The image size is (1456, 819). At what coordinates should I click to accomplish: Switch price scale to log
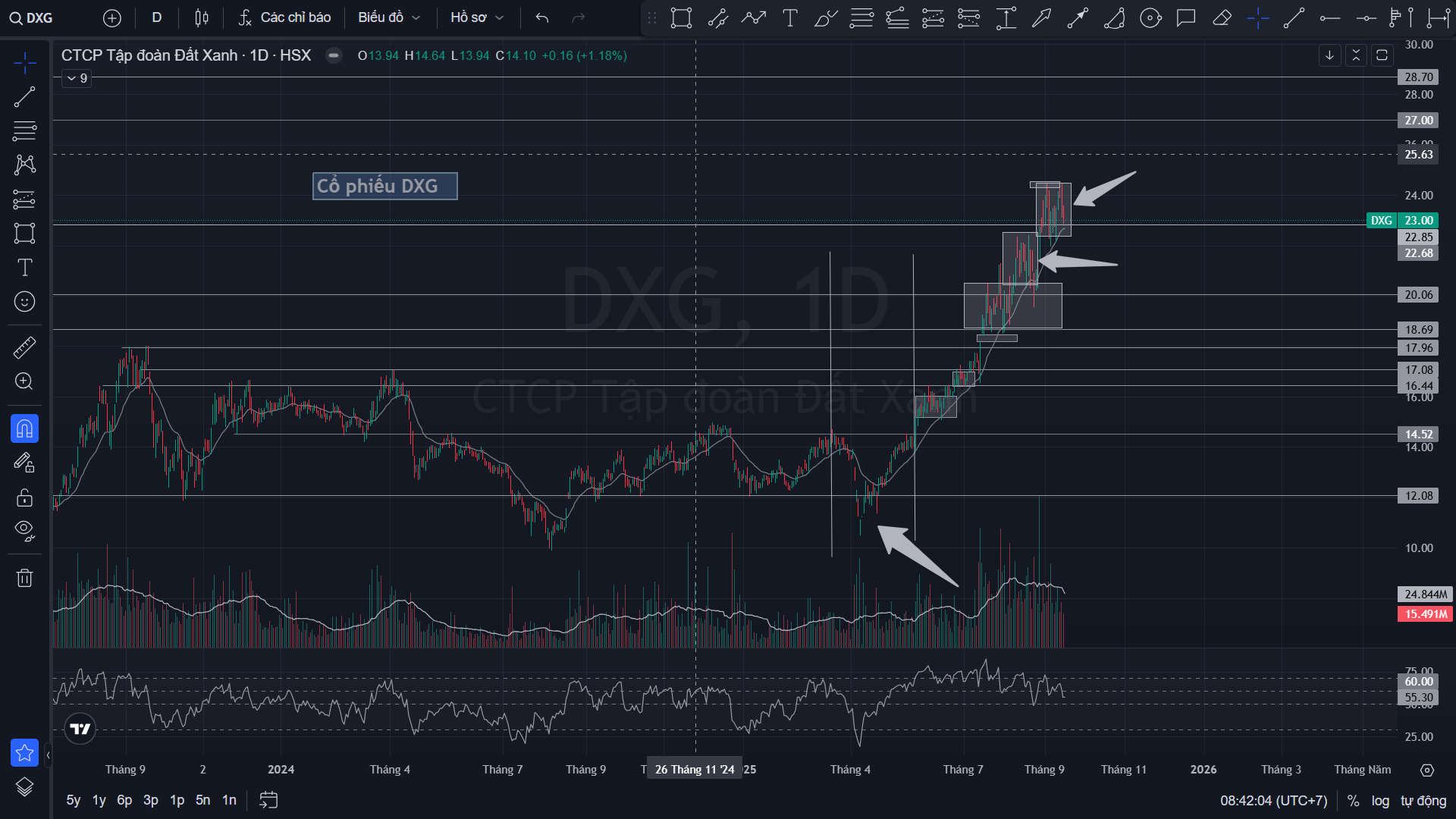(x=1380, y=801)
